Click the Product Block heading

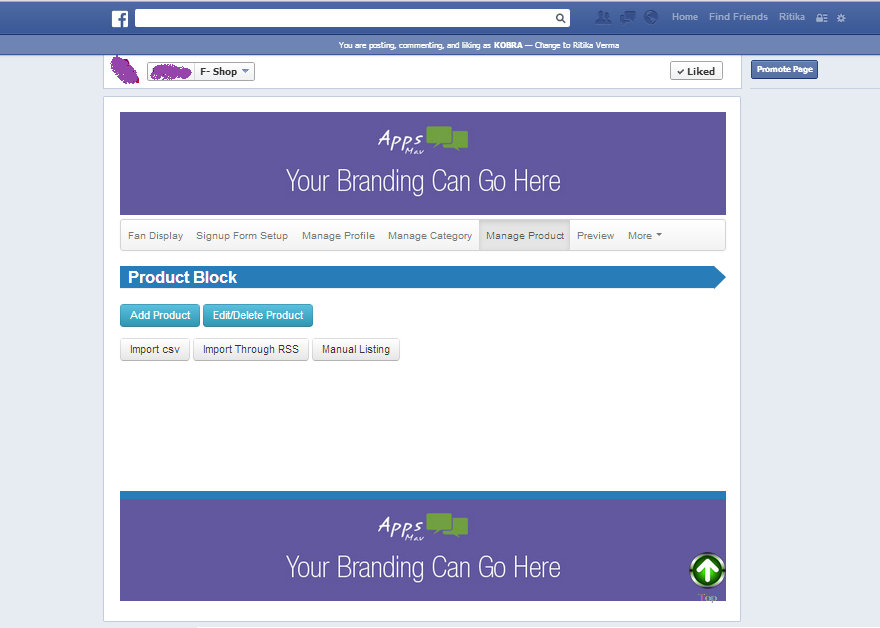(x=182, y=277)
